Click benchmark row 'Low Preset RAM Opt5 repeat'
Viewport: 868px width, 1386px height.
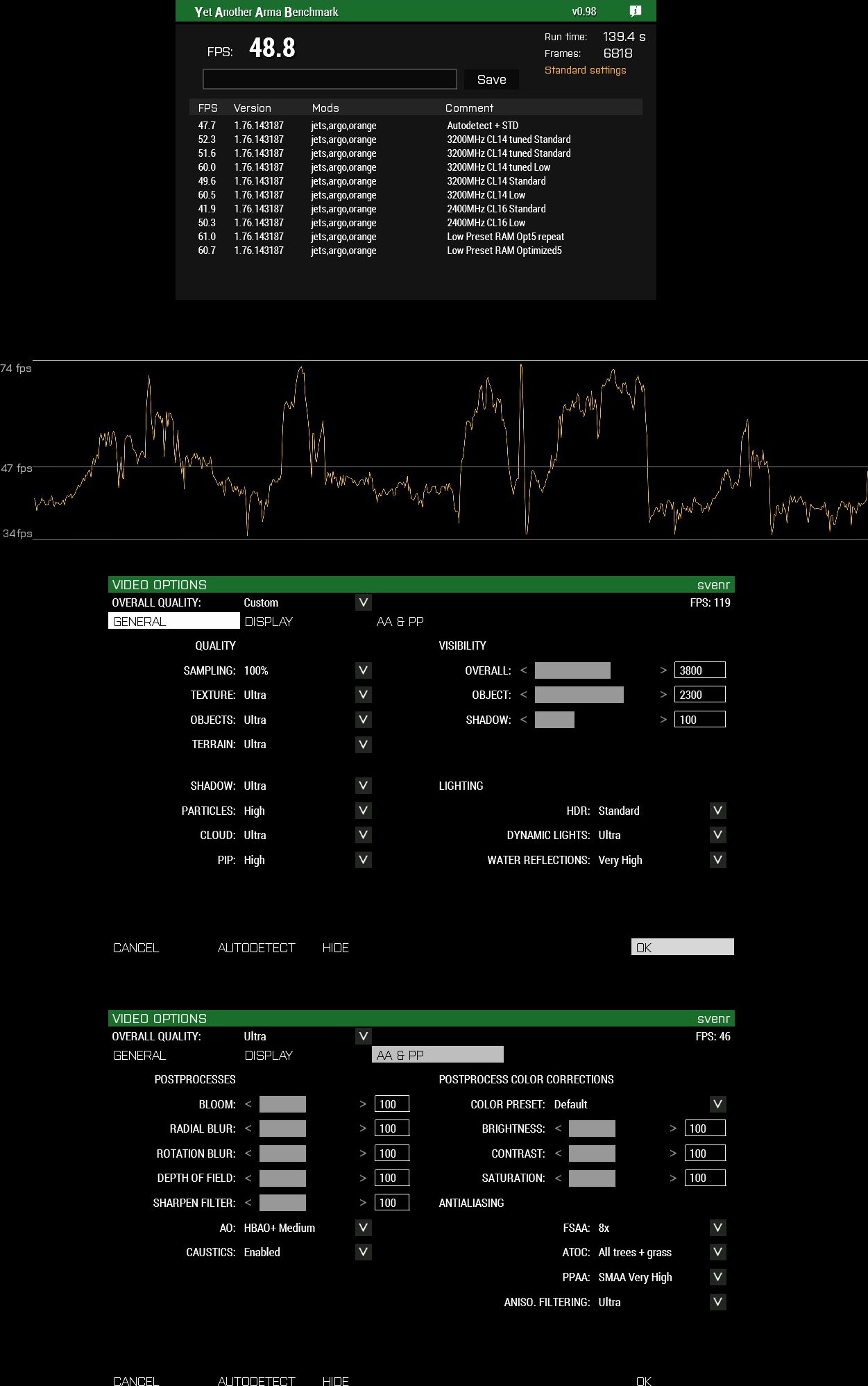[x=416, y=237]
